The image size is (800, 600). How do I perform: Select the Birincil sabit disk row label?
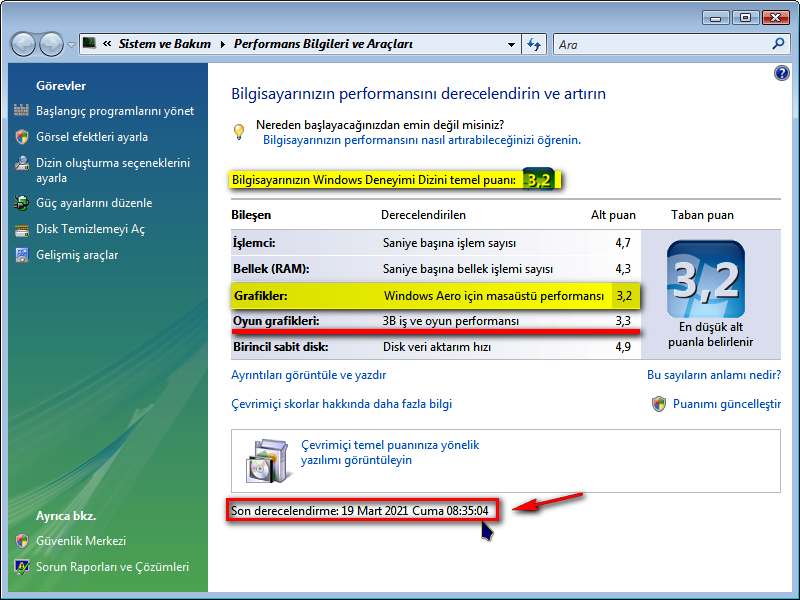[x=281, y=347]
